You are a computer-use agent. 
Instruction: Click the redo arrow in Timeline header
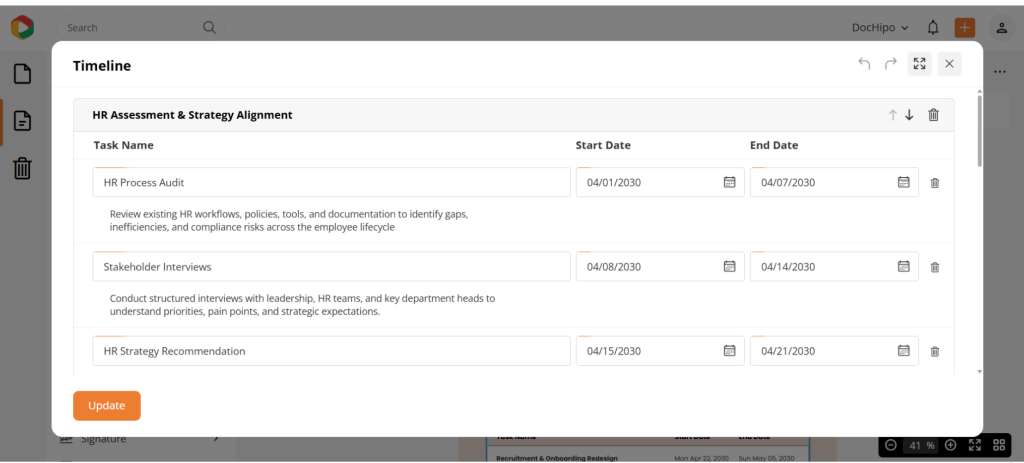click(x=890, y=64)
